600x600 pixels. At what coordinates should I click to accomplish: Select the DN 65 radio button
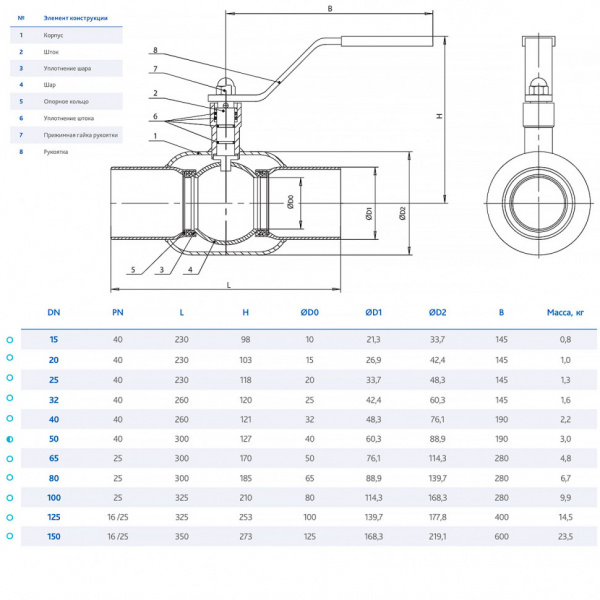coord(10,458)
